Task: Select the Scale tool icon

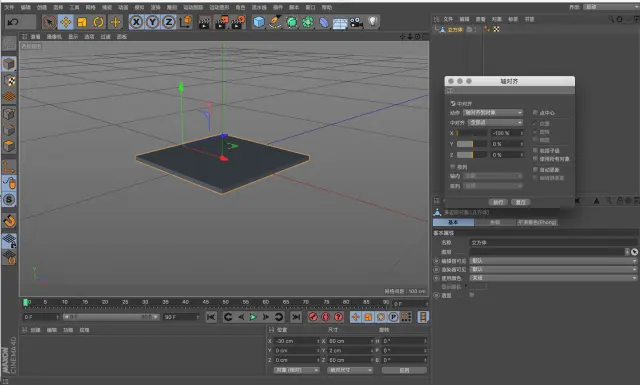Action: coord(82,22)
